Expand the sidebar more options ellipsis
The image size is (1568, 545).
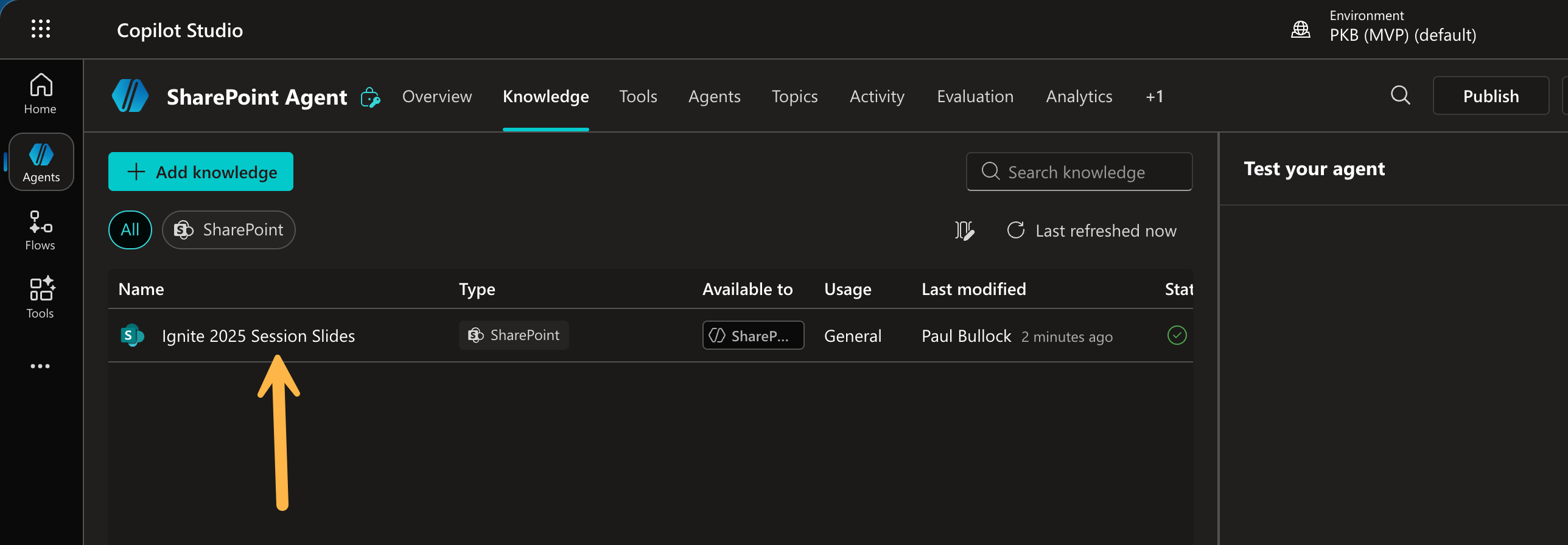click(40, 366)
